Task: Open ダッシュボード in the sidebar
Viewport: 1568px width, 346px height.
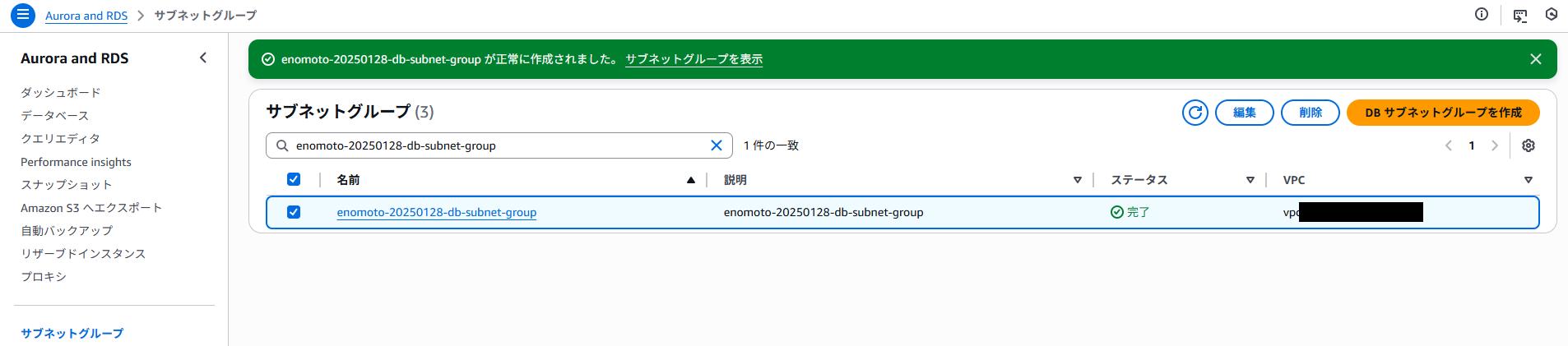Action: pos(61,93)
